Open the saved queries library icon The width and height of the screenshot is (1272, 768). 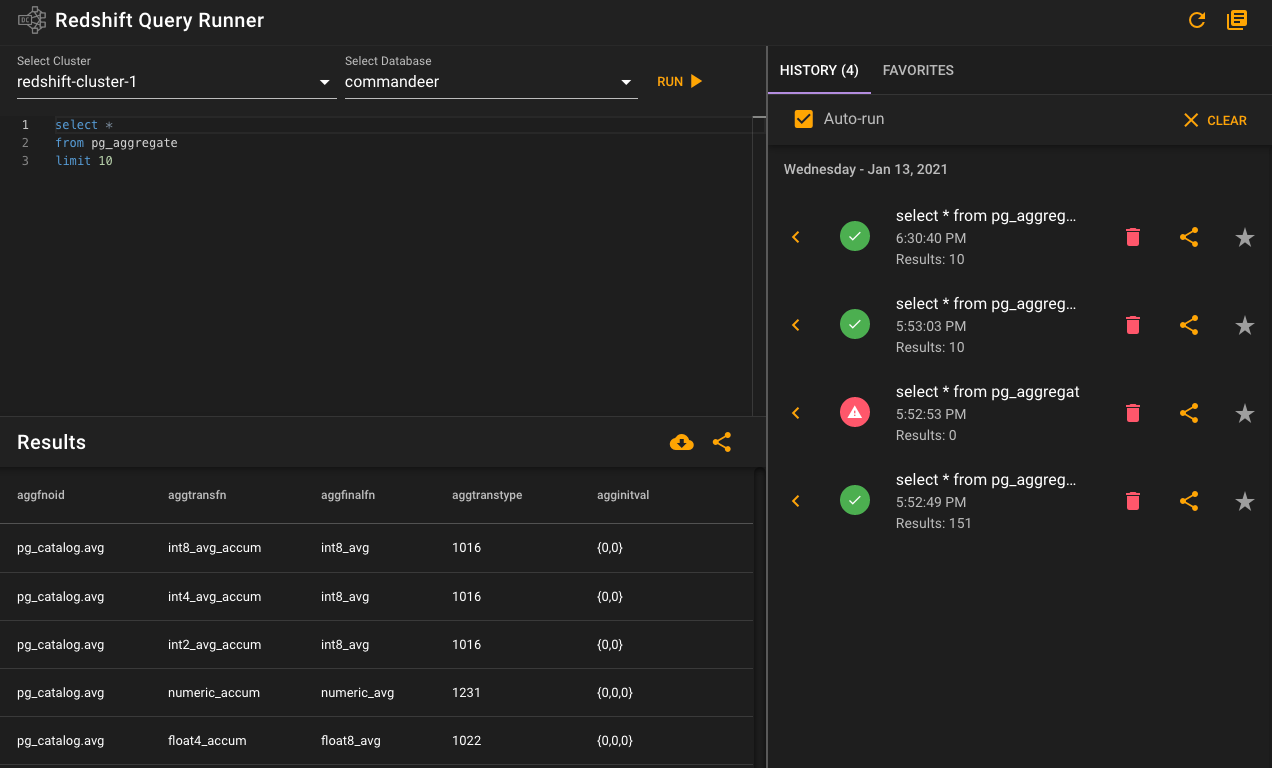click(x=1237, y=20)
